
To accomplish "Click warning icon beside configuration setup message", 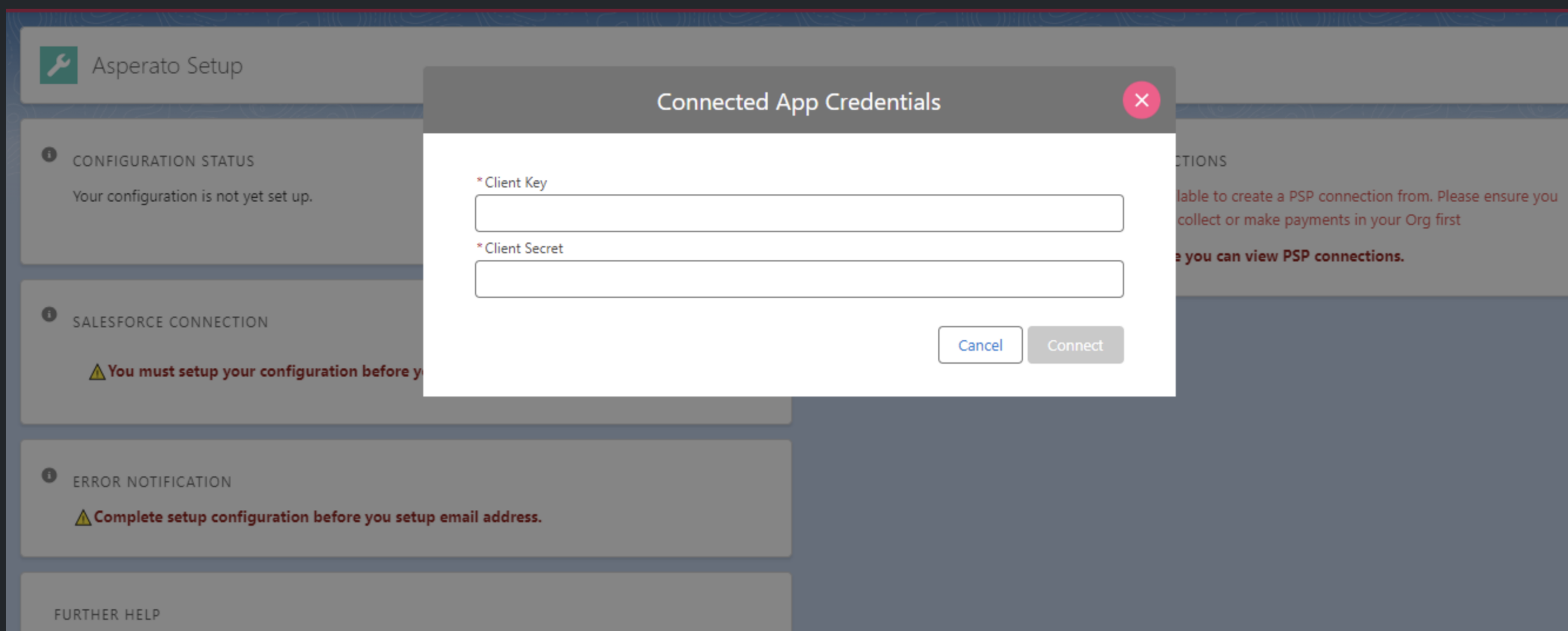I will pyautogui.click(x=97, y=372).
